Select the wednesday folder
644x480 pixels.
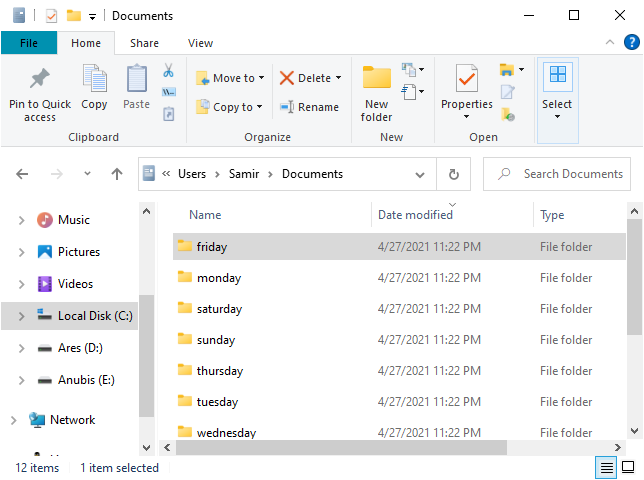[x=398, y=432]
